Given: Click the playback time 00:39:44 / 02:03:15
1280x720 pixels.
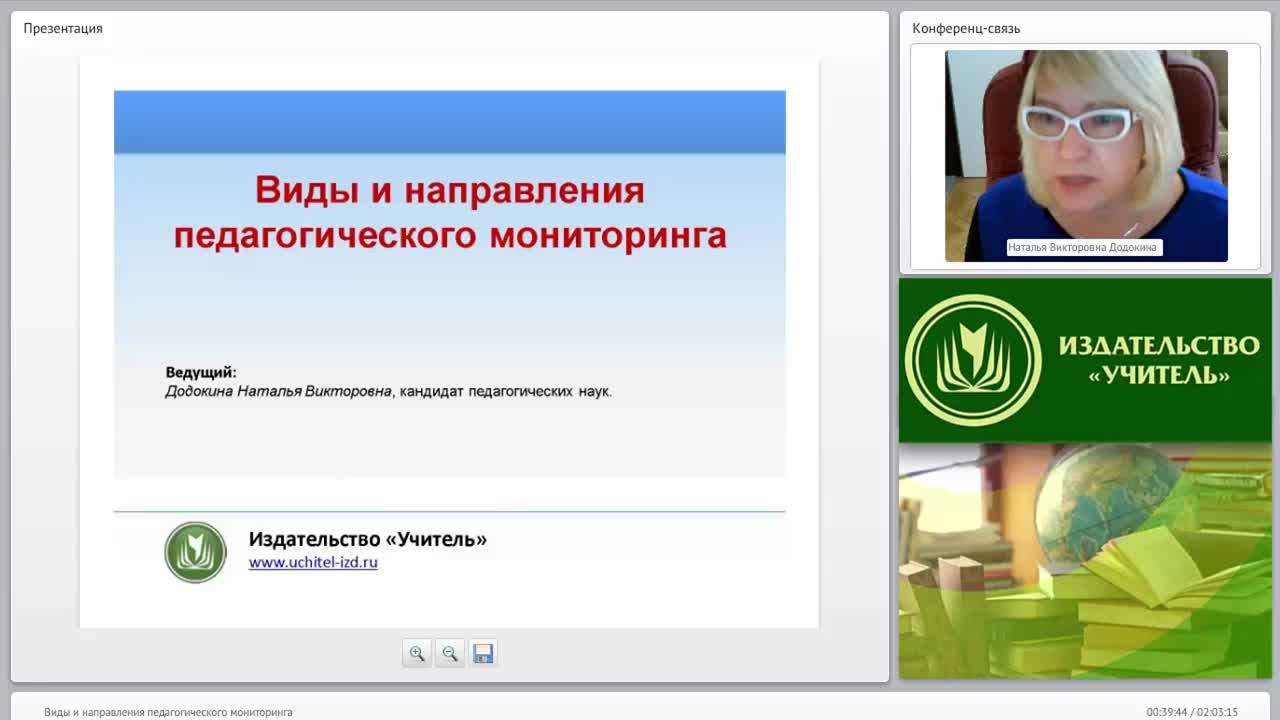Looking at the screenshot, I should click(x=1192, y=712).
